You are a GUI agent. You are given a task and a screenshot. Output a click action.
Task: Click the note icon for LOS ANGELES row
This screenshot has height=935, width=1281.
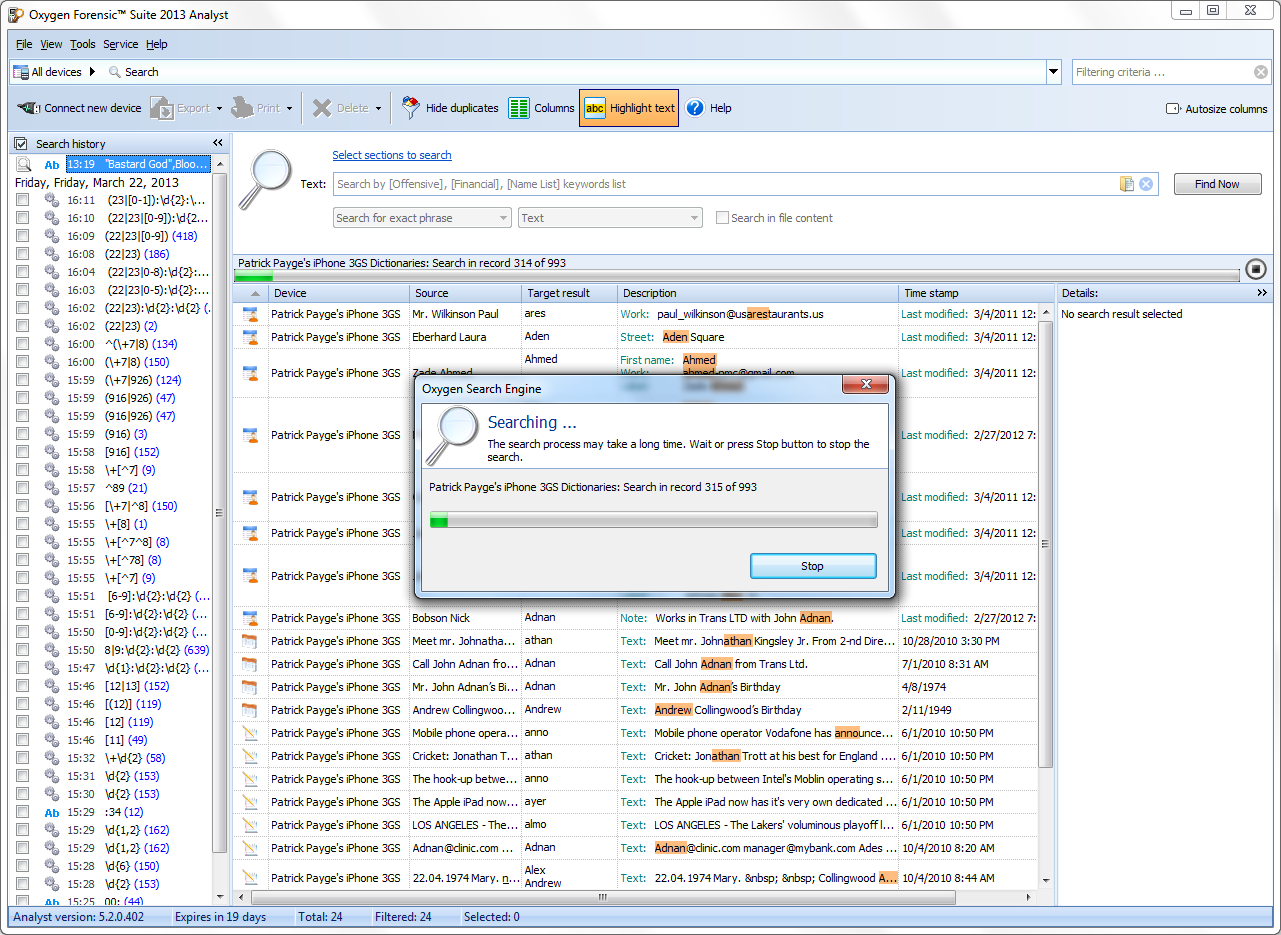pyautogui.click(x=250, y=825)
